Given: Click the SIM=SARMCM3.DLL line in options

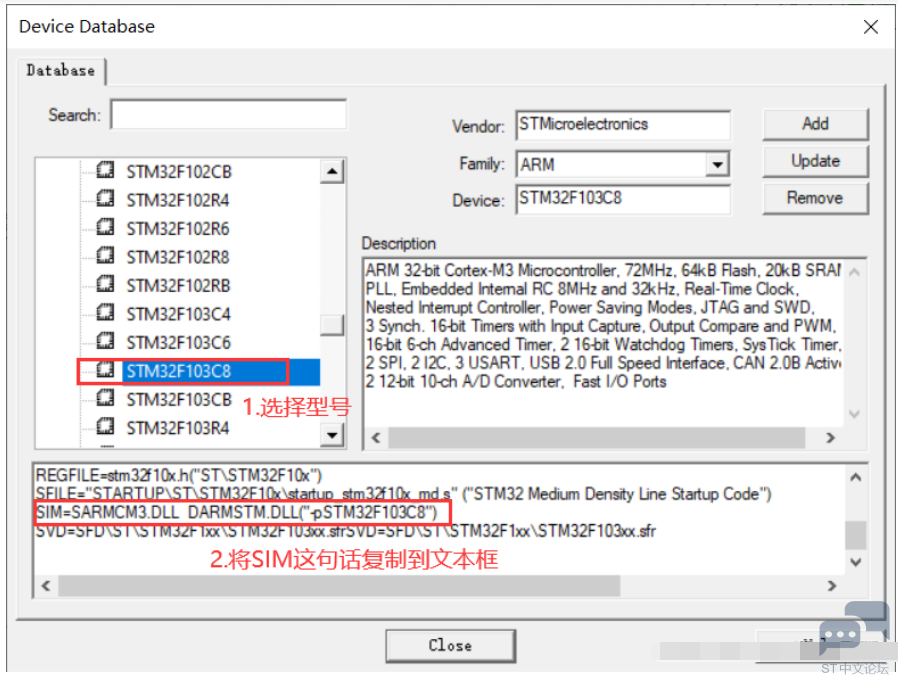Looking at the screenshot, I should coord(237,513).
